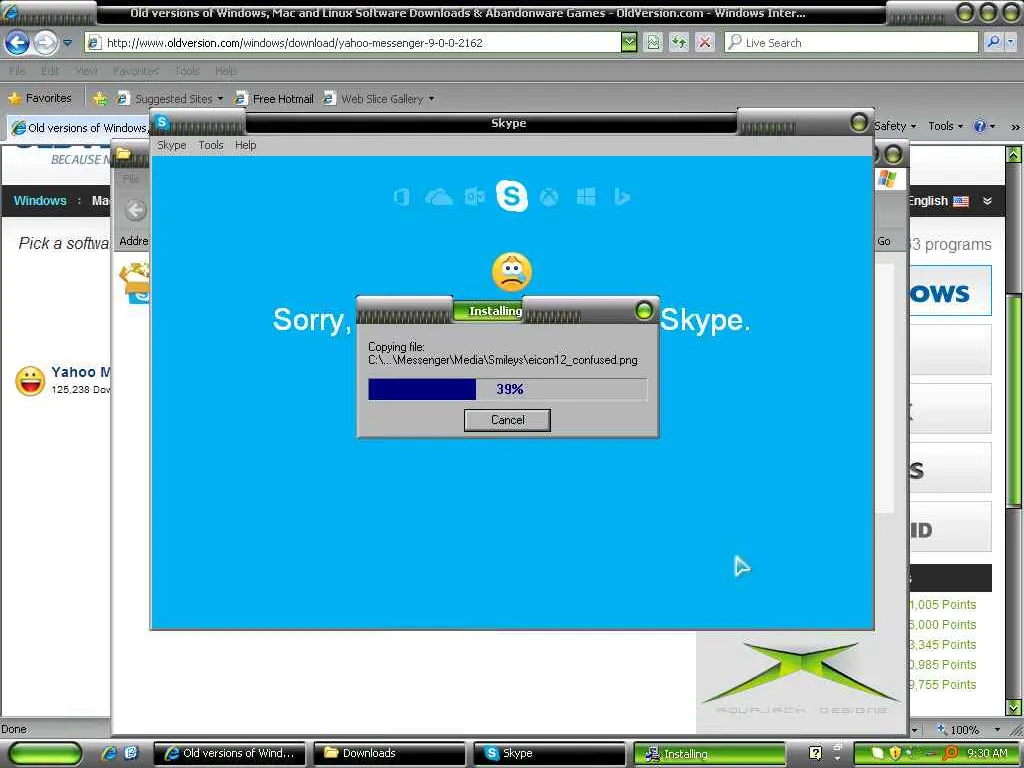The height and width of the screenshot is (768, 1024).
Task: Toggle Compatibility View icon in address bar
Action: pyautogui.click(x=653, y=43)
